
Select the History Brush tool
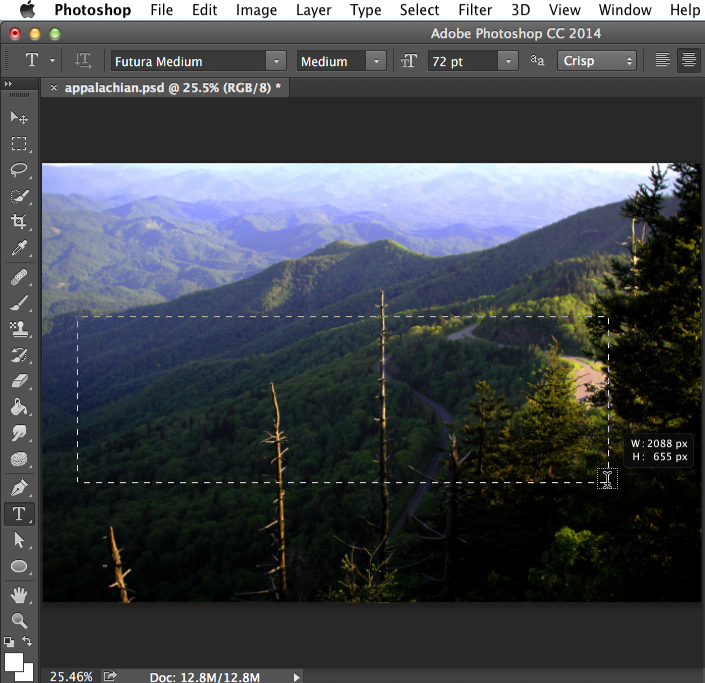(19, 356)
